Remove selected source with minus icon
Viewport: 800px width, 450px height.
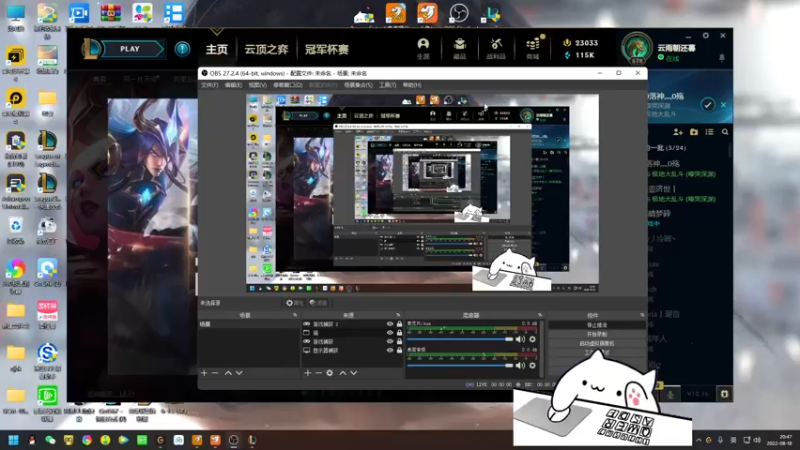click(x=318, y=373)
